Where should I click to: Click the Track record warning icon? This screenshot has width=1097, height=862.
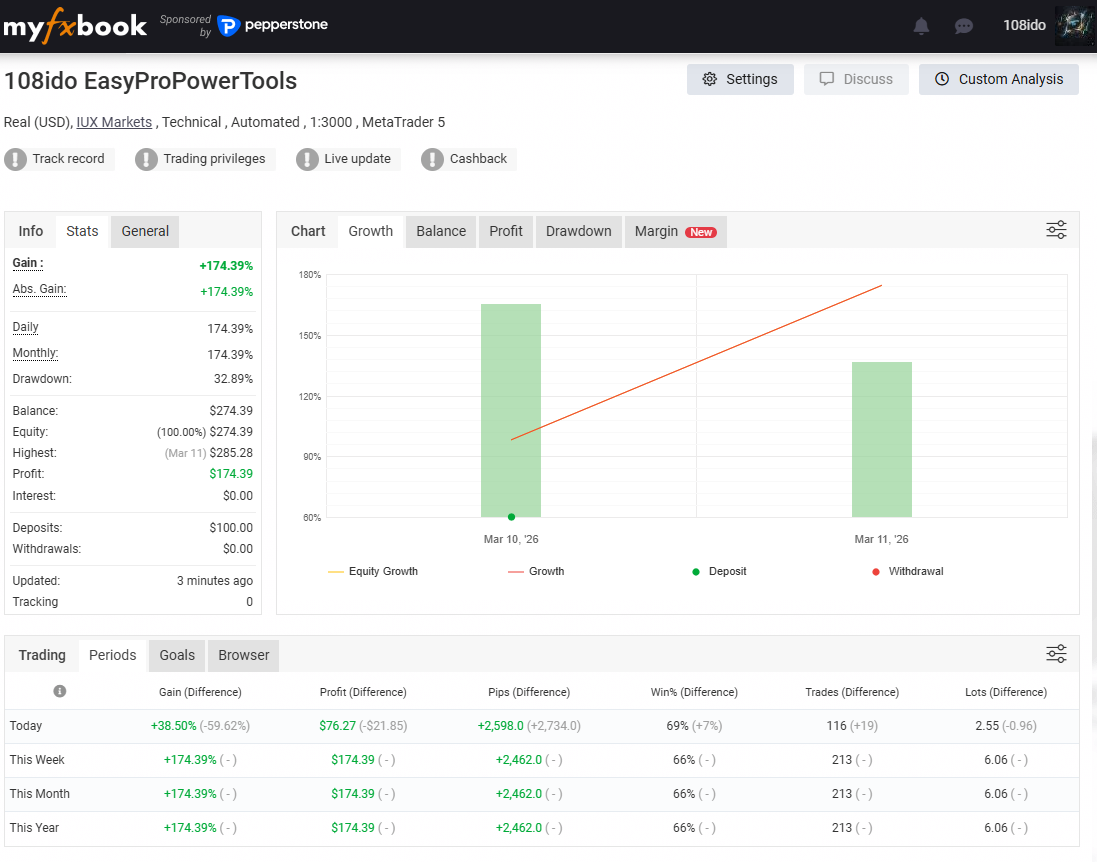tap(16, 159)
